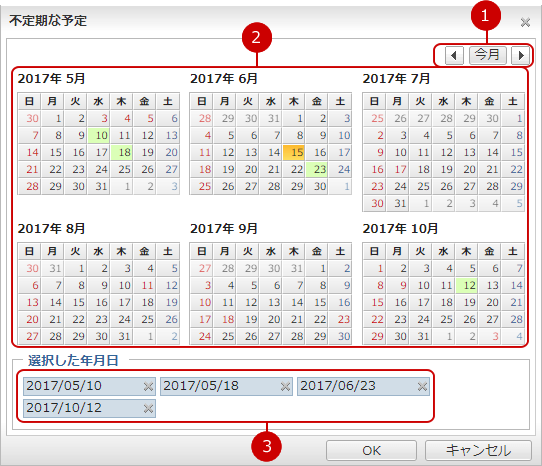Select July 31 in the calendar

tap(397, 203)
